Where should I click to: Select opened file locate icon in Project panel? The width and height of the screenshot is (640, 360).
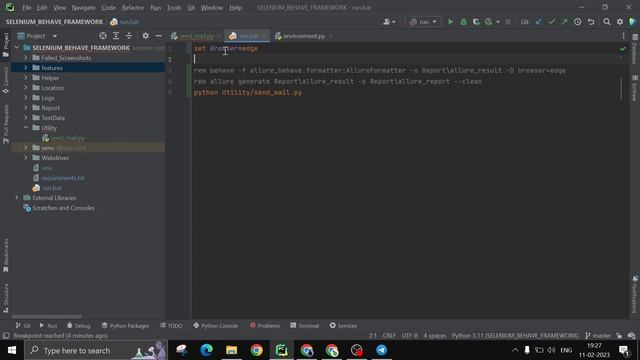tap(103, 36)
